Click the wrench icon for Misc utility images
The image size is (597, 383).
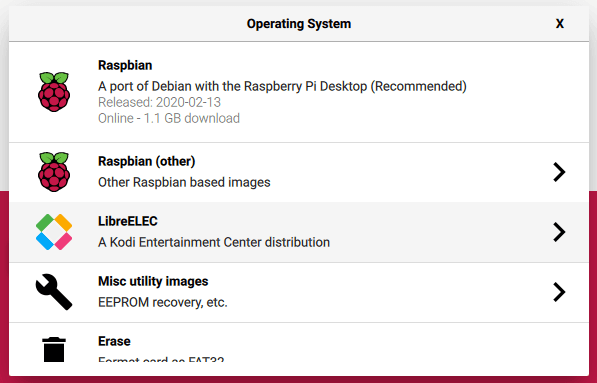point(54,292)
